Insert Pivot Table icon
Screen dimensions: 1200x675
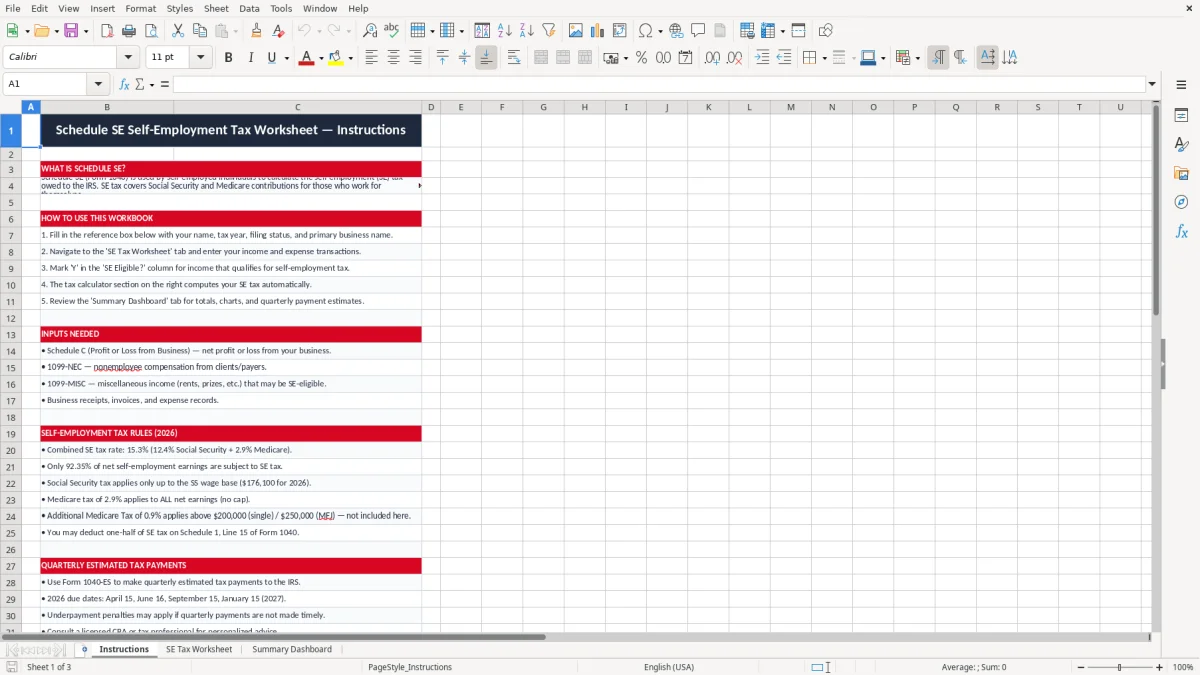[x=620, y=31]
